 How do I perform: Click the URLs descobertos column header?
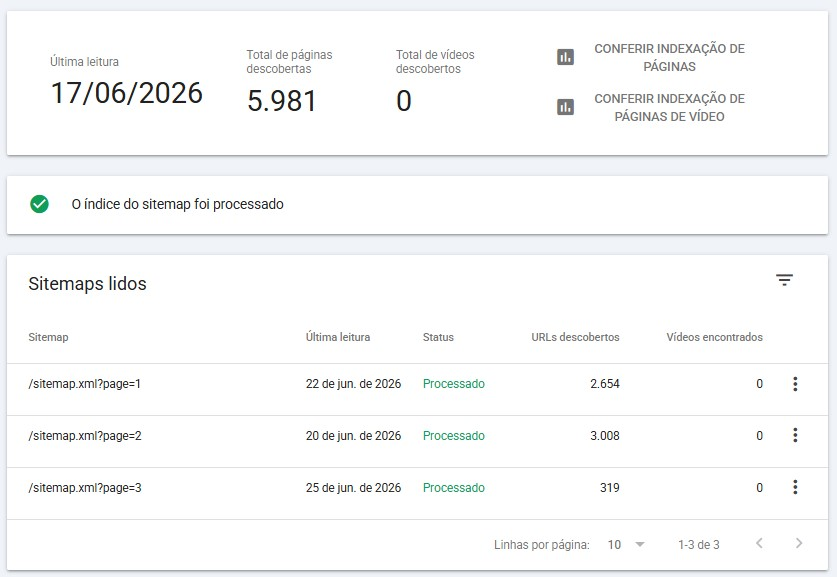click(575, 337)
